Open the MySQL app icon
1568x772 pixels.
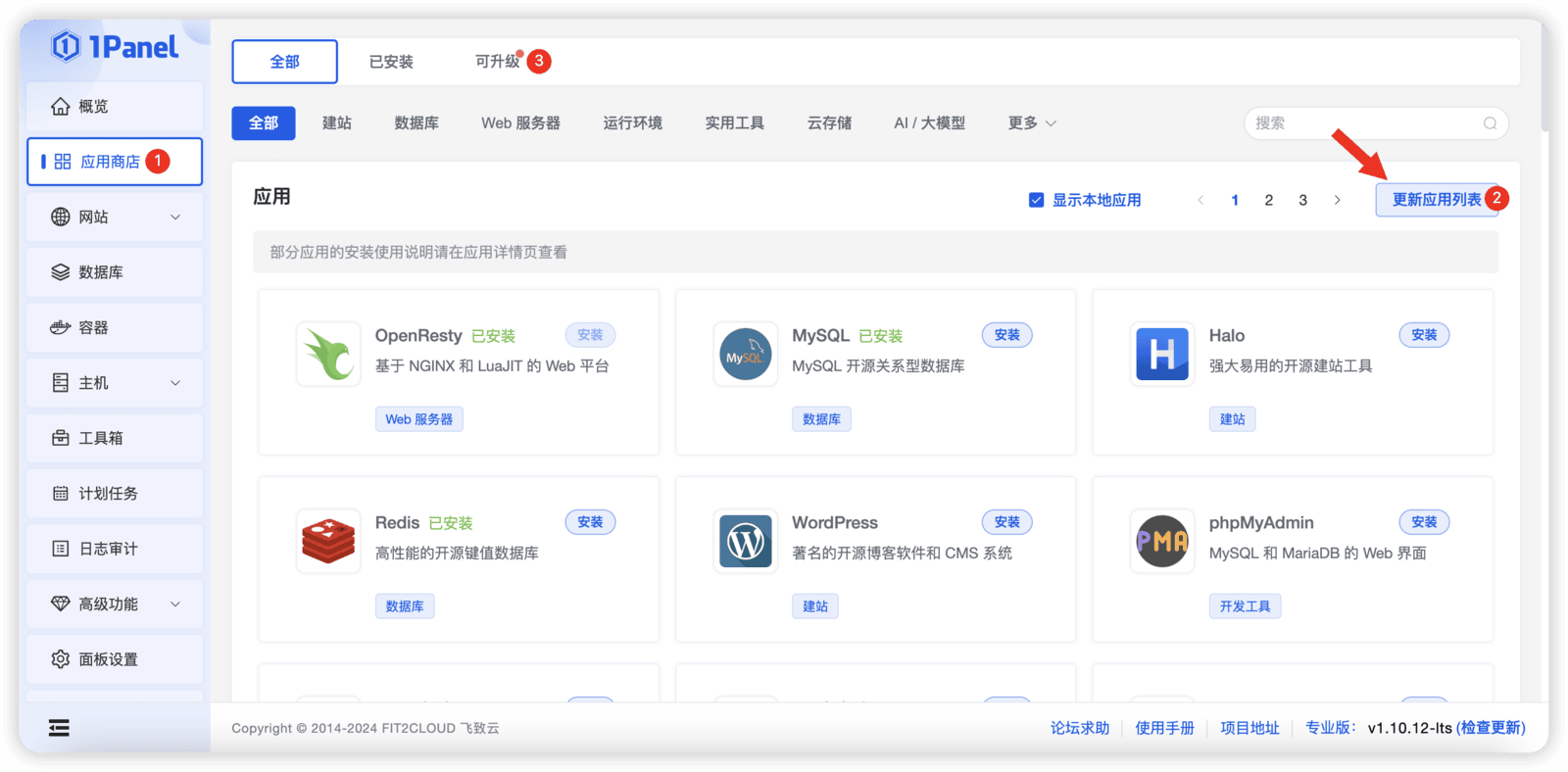746,354
